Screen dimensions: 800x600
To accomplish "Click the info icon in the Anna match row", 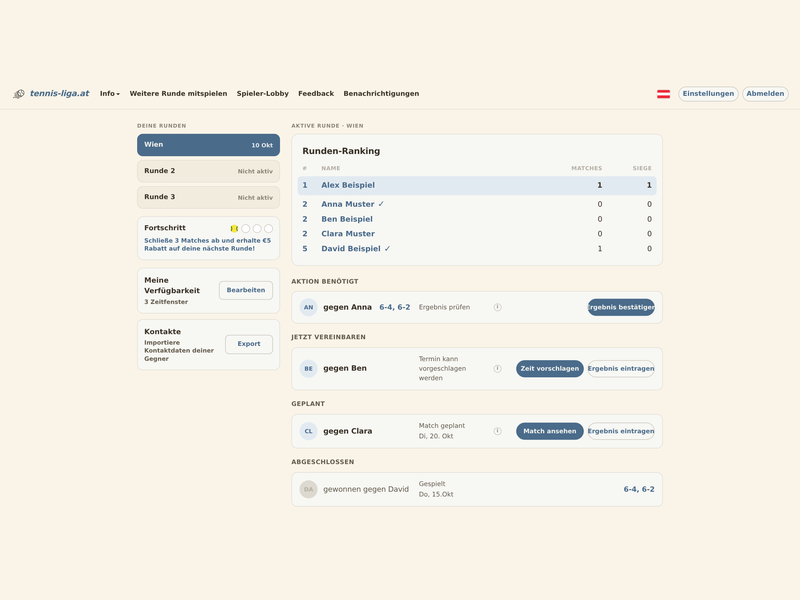I will [497, 307].
